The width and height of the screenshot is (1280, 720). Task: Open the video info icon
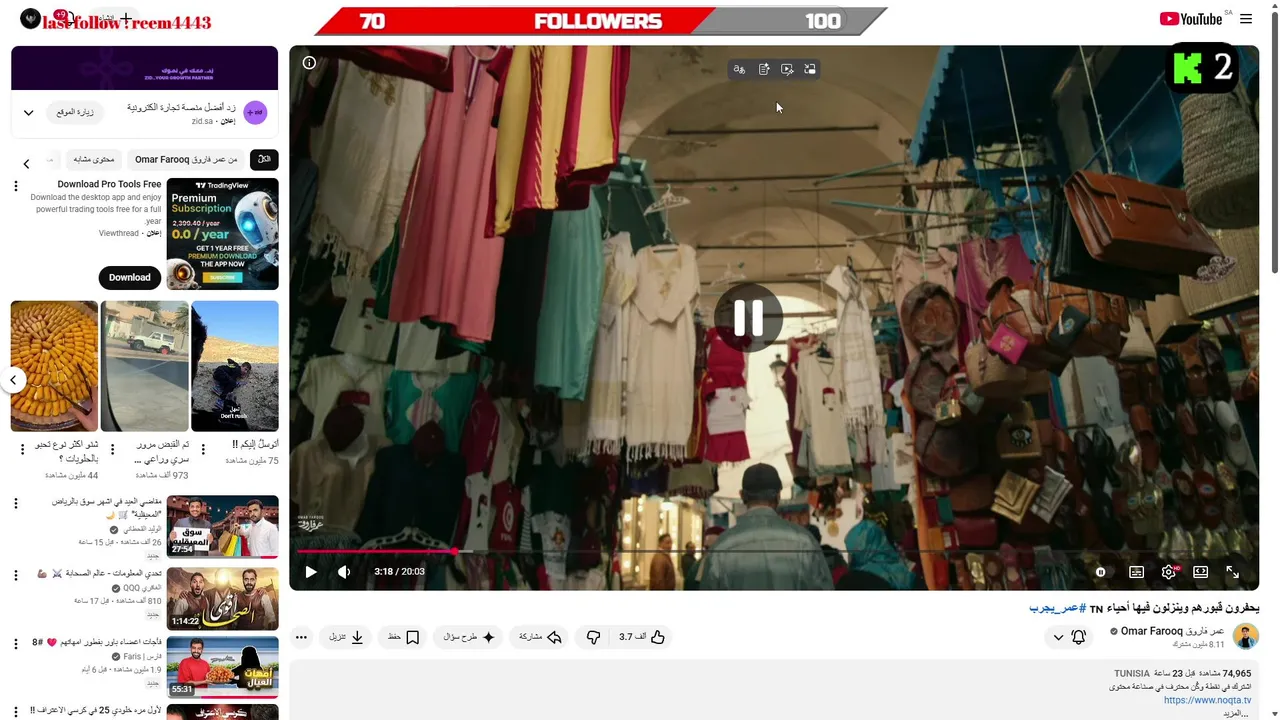(309, 63)
